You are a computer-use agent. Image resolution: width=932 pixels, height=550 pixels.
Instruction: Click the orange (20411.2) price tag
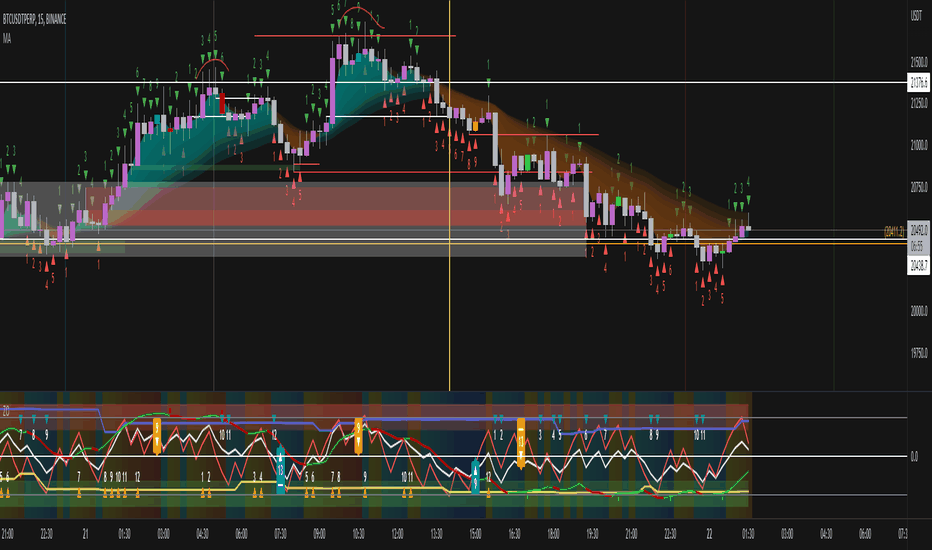[895, 232]
